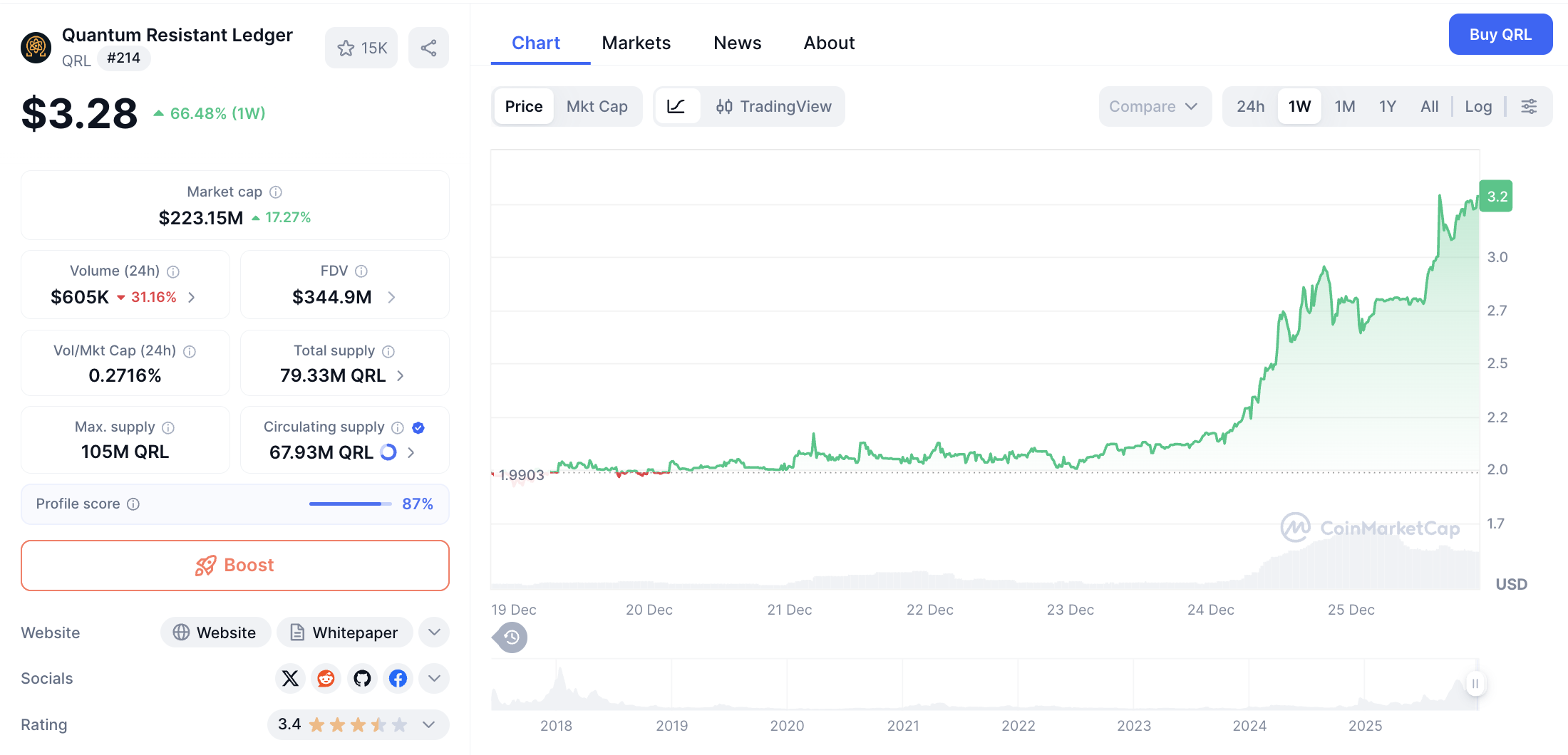Open the Compare dropdown
Image resolution: width=1568 pixels, height=755 pixels.
tap(1153, 107)
